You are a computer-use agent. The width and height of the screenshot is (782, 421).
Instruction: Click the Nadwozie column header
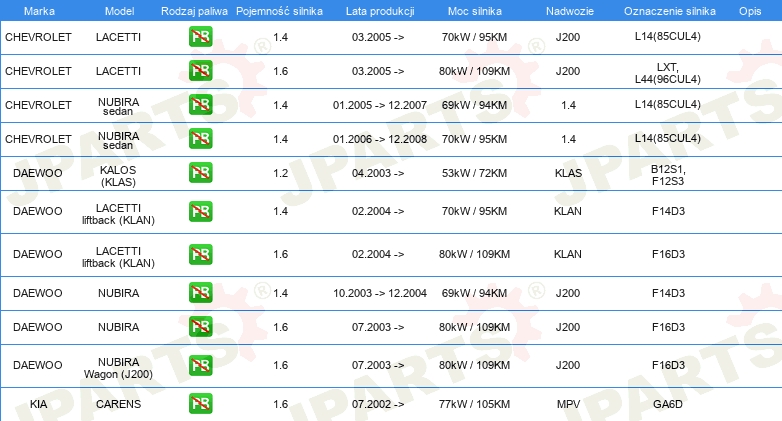[570, 11]
